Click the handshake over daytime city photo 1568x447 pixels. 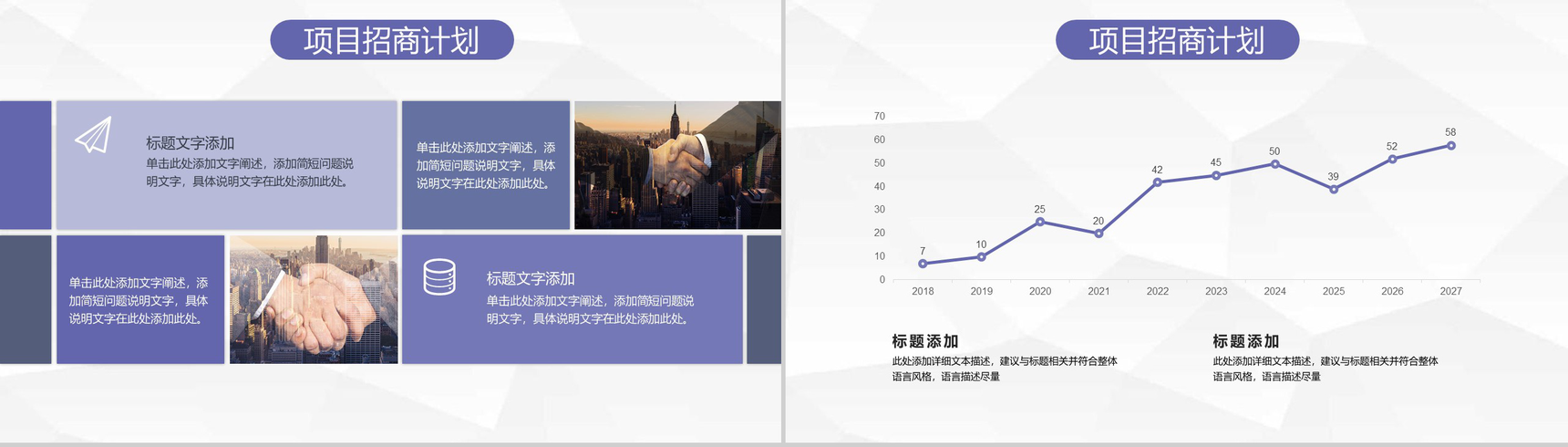pos(314,299)
